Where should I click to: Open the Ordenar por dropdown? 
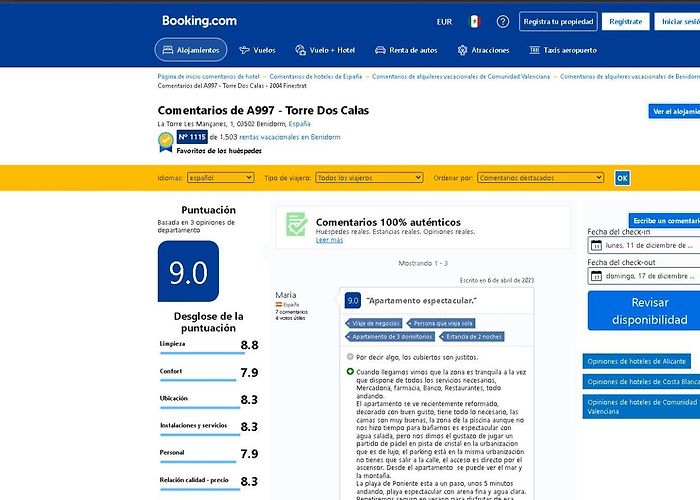point(540,178)
